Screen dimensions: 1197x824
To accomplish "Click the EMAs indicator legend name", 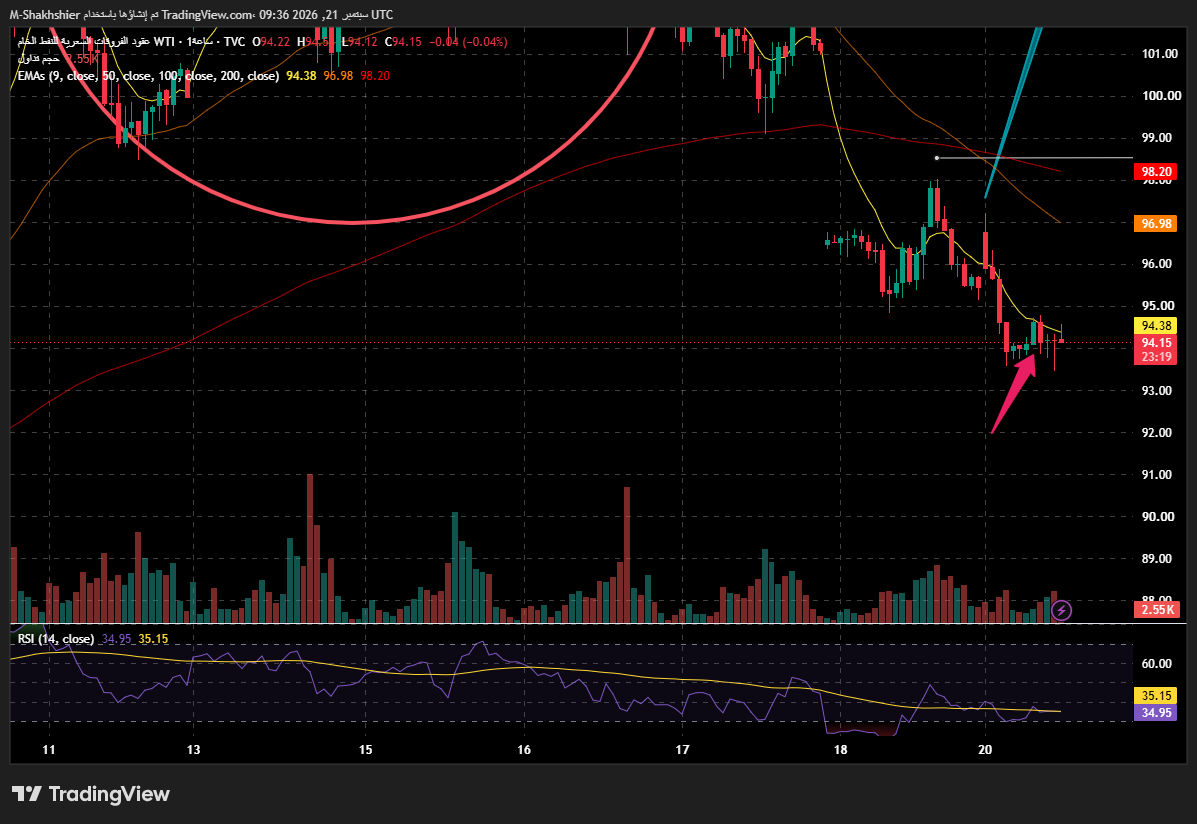I will coord(147,76).
